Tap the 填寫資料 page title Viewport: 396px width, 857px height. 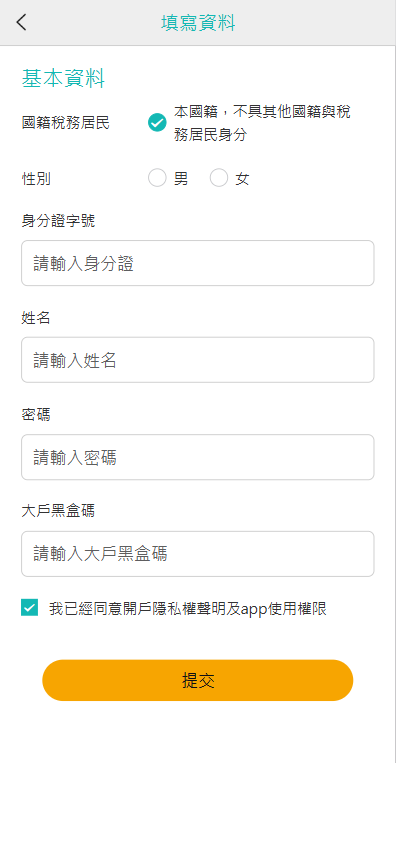(x=198, y=23)
